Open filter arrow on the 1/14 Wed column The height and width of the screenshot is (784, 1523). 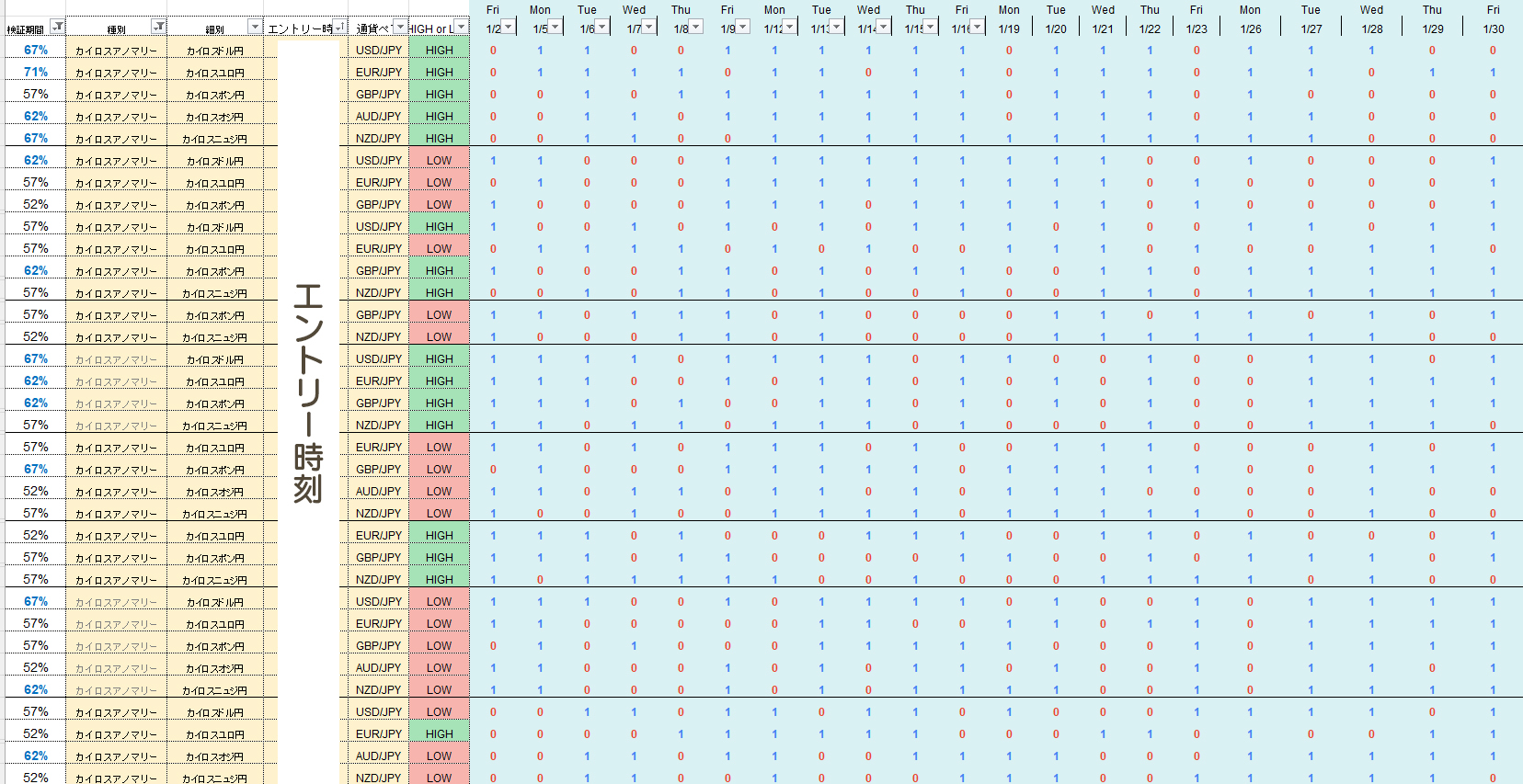click(x=884, y=27)
